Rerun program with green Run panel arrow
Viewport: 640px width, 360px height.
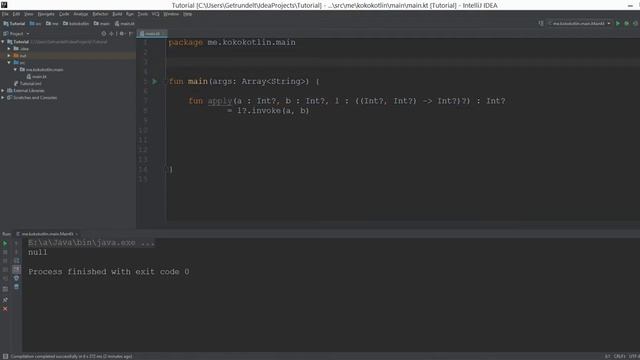(x=5, y=243)
